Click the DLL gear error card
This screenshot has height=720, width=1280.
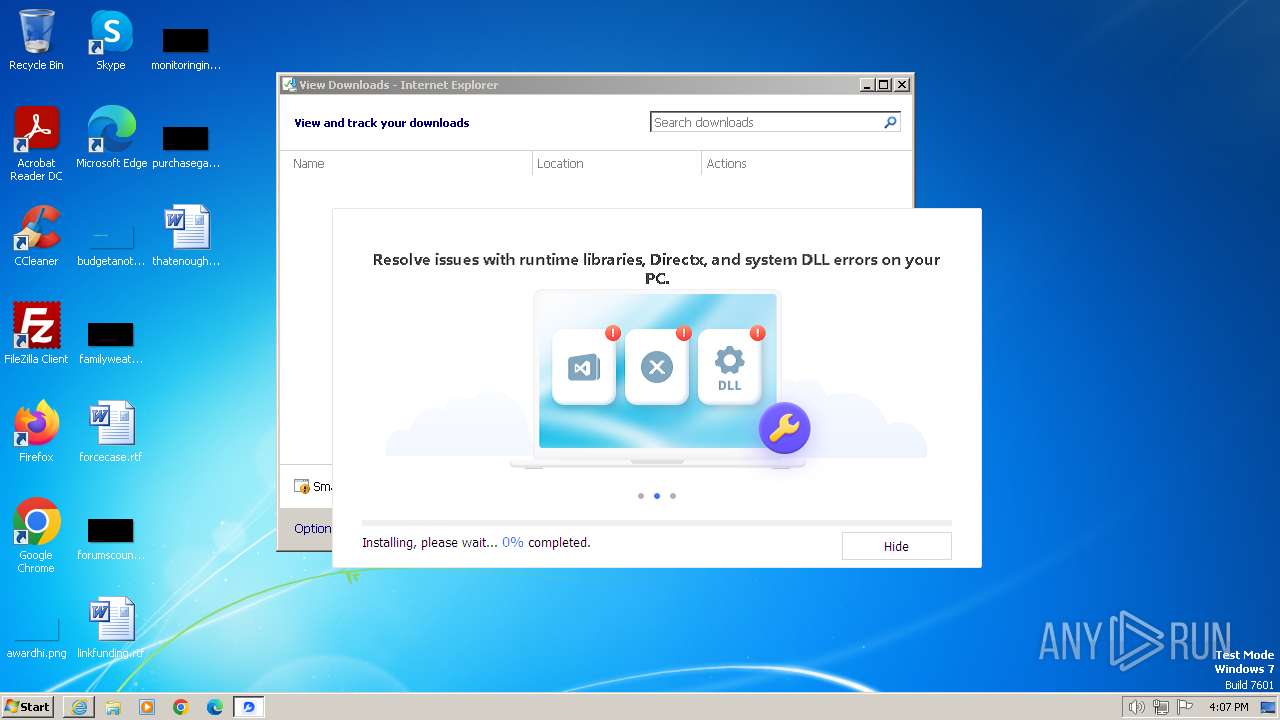[730, 367]
